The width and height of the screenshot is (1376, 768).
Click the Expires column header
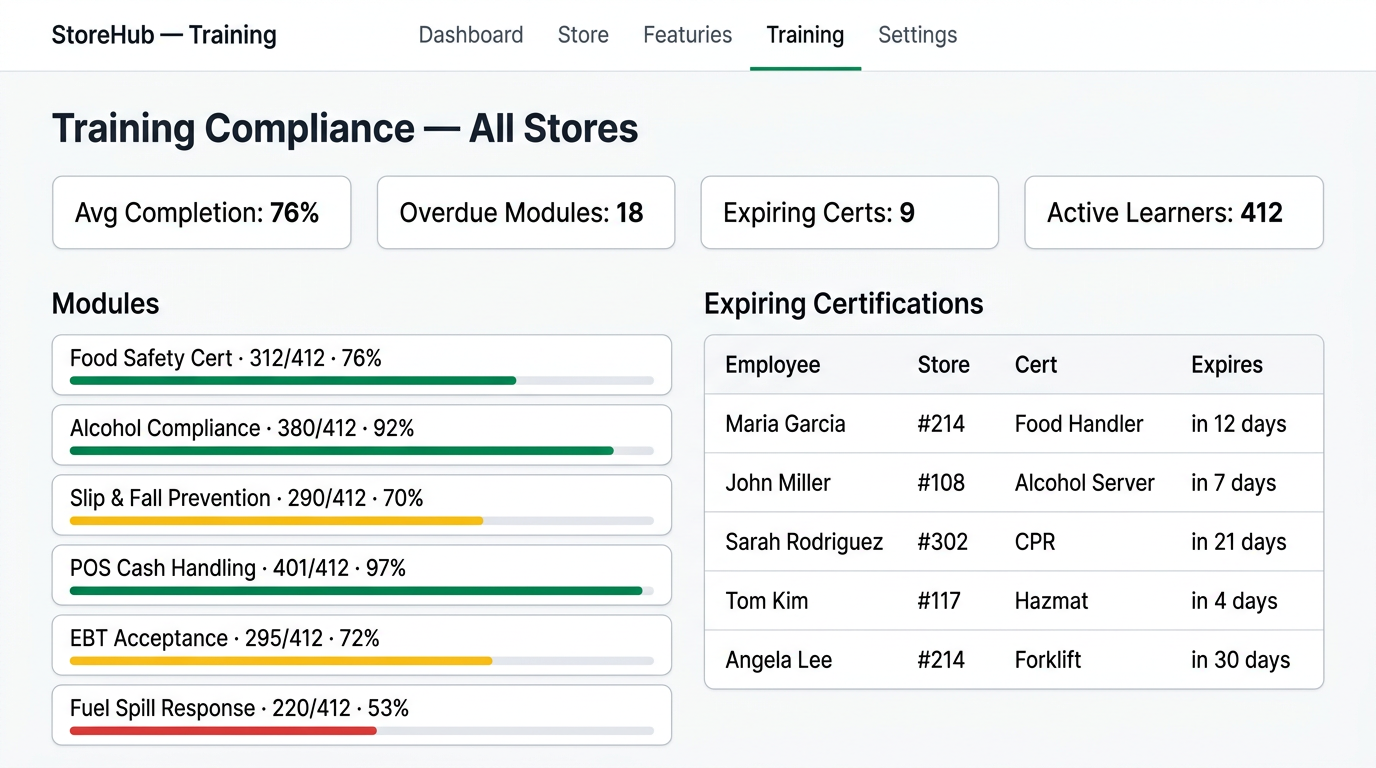1227,365
